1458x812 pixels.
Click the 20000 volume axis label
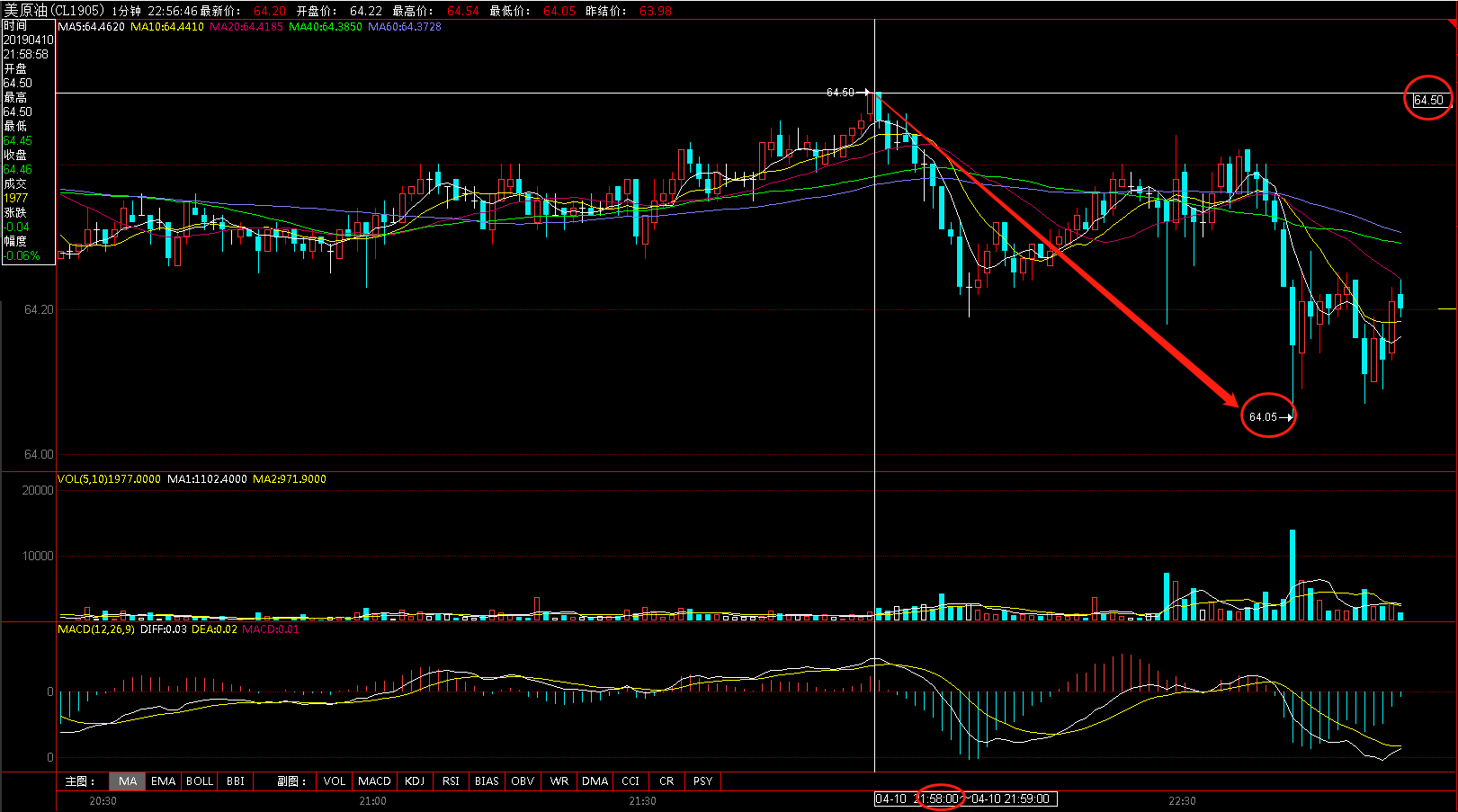click(x=38, y=490)
